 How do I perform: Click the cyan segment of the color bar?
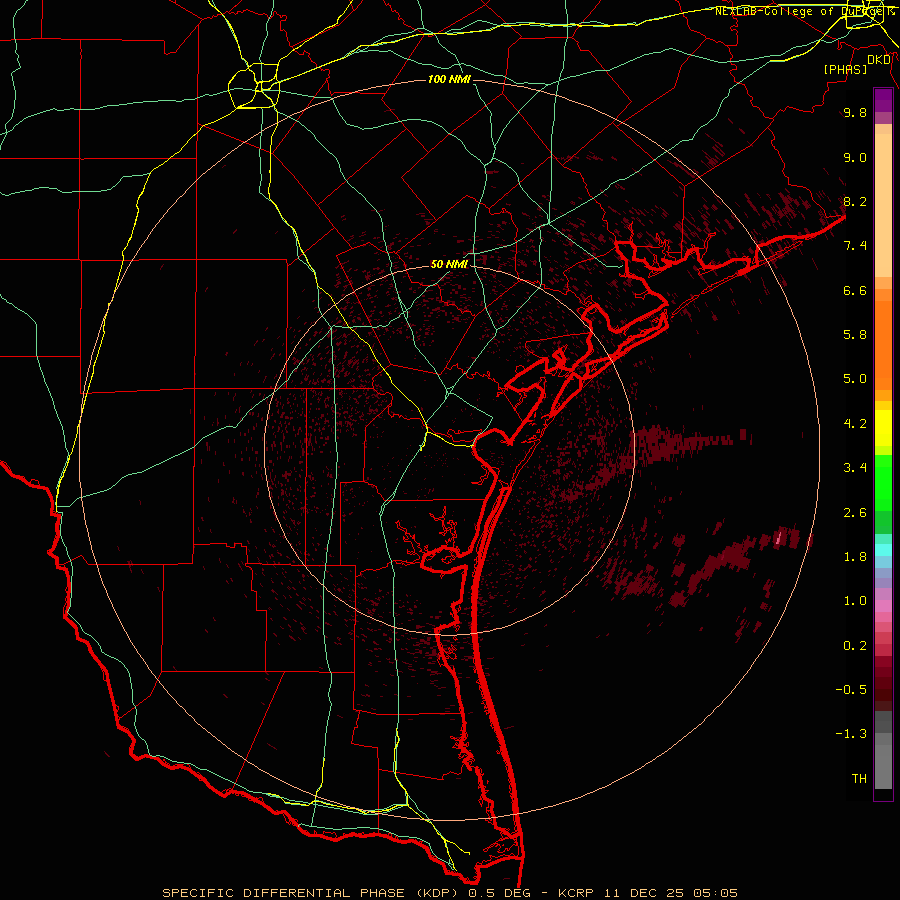tap(883, 550)
